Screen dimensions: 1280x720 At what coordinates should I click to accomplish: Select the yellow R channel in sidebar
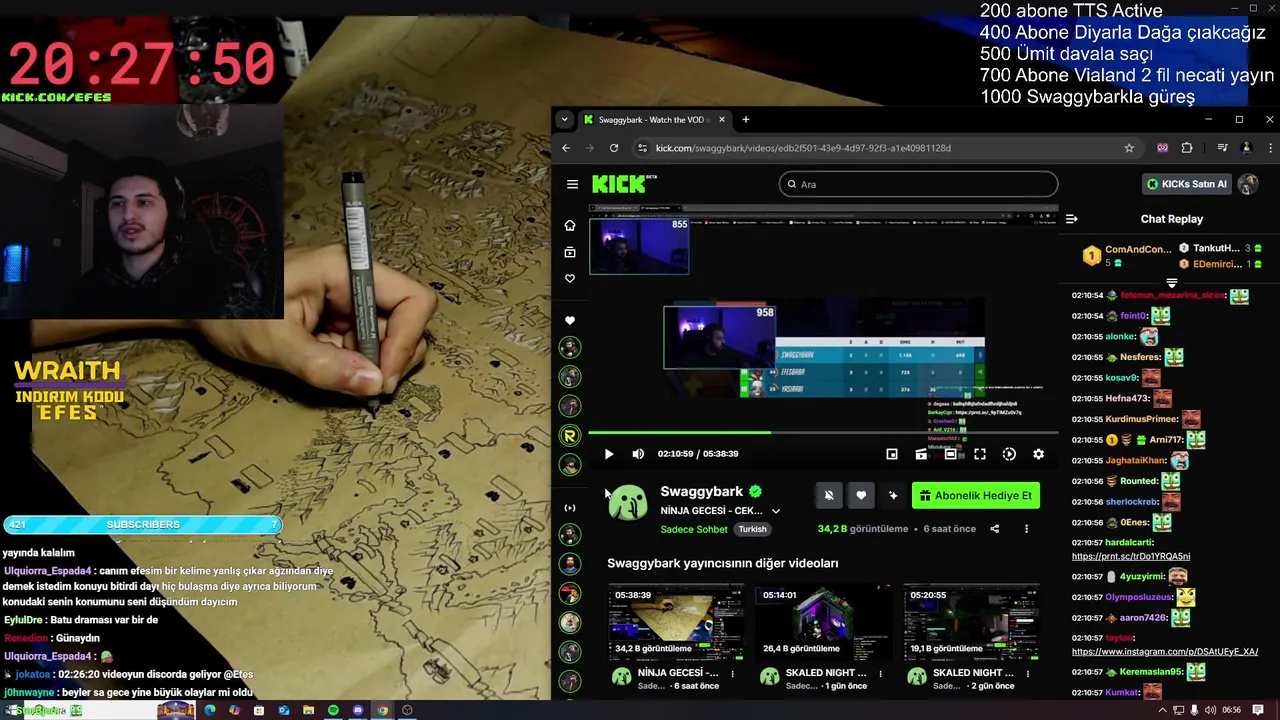[570, 435]
